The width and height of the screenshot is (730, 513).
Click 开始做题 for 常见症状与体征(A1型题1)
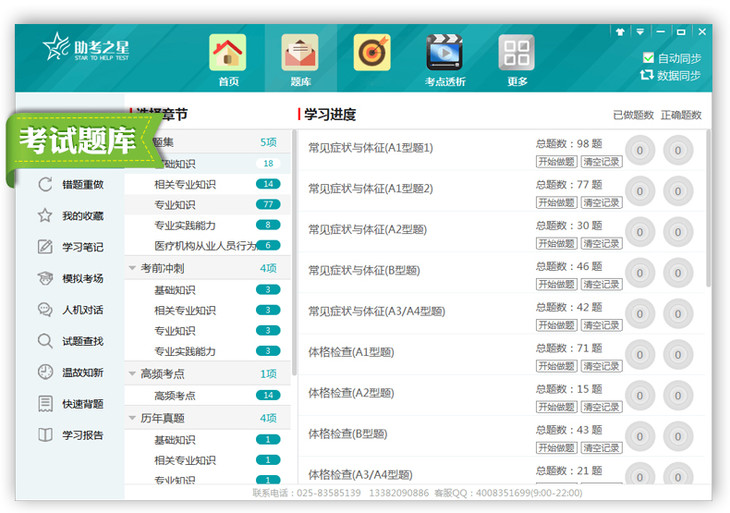(x=556, y=161)
